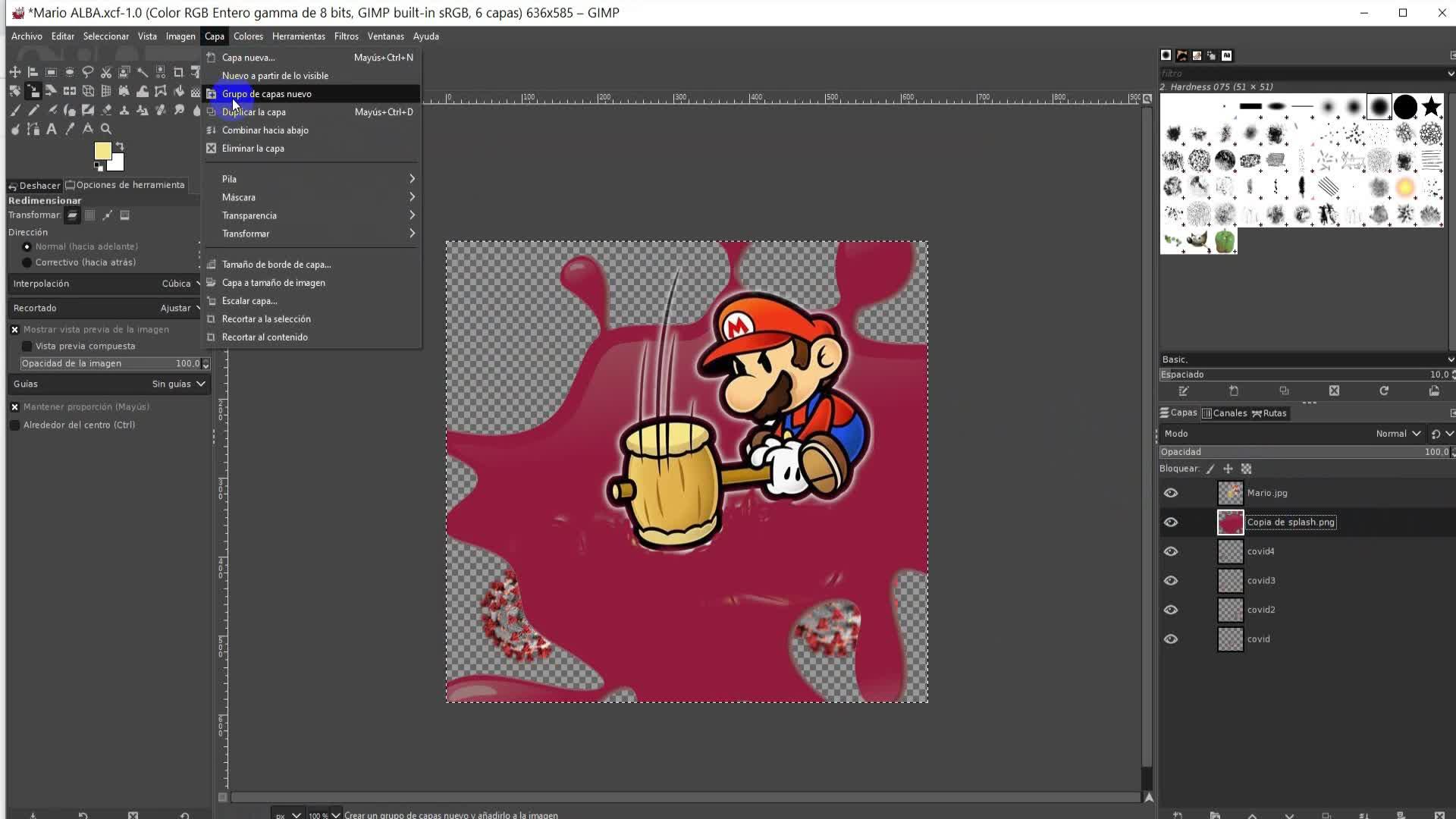Select the Free Select lasso tool
This screenshot has width=1456, height=819.
pos(87,72)
